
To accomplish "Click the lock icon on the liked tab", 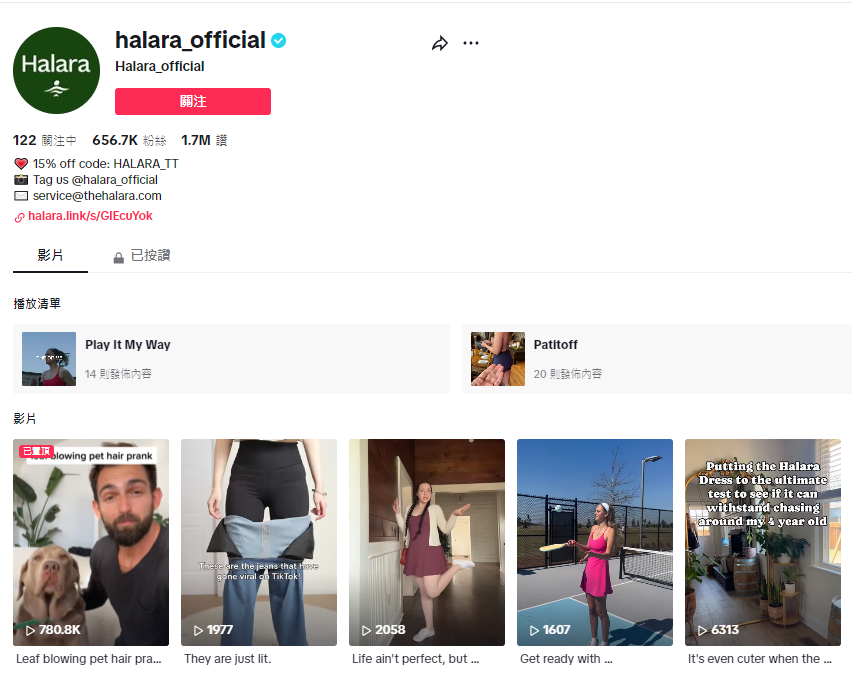I will (x=118, y=257).
